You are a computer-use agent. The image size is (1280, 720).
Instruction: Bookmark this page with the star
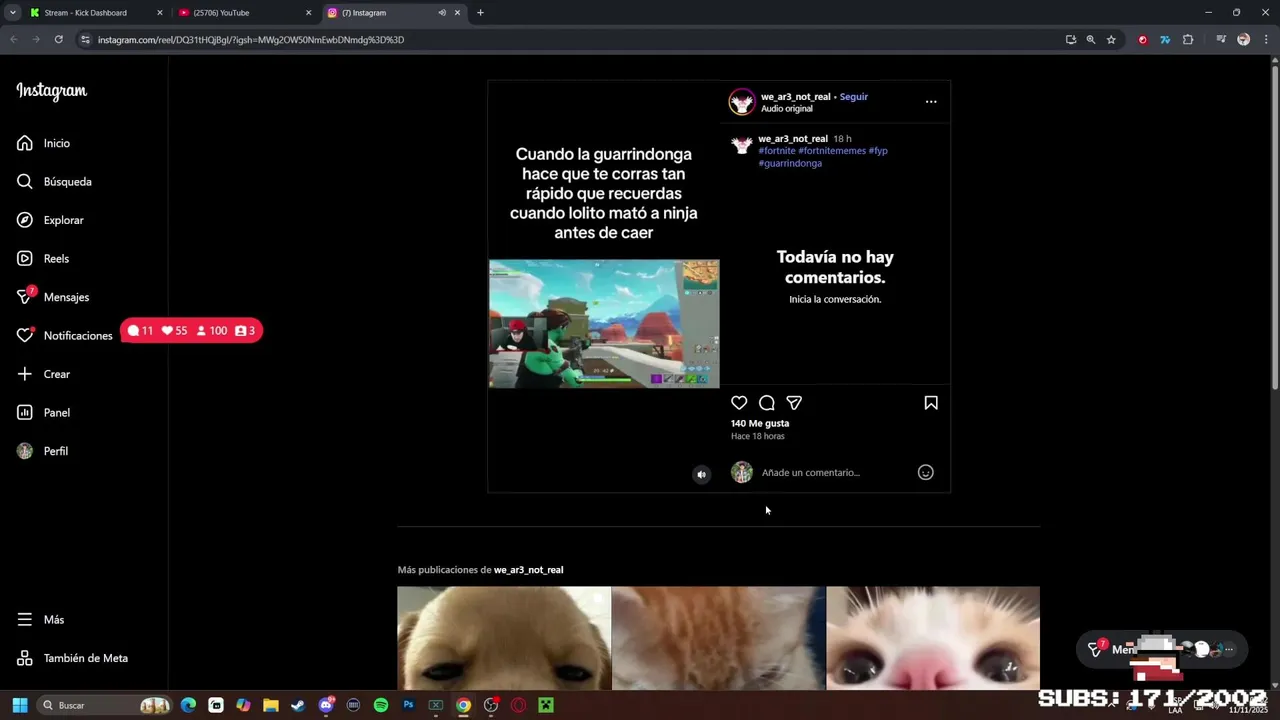point(1111,40)
